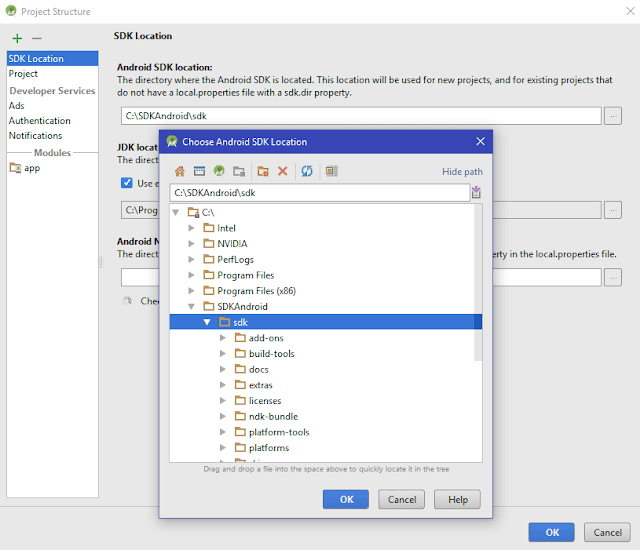Screen dimensions: 640x550
Task: Cancel the SDK chooser dialog
Action: coord(402,499)
